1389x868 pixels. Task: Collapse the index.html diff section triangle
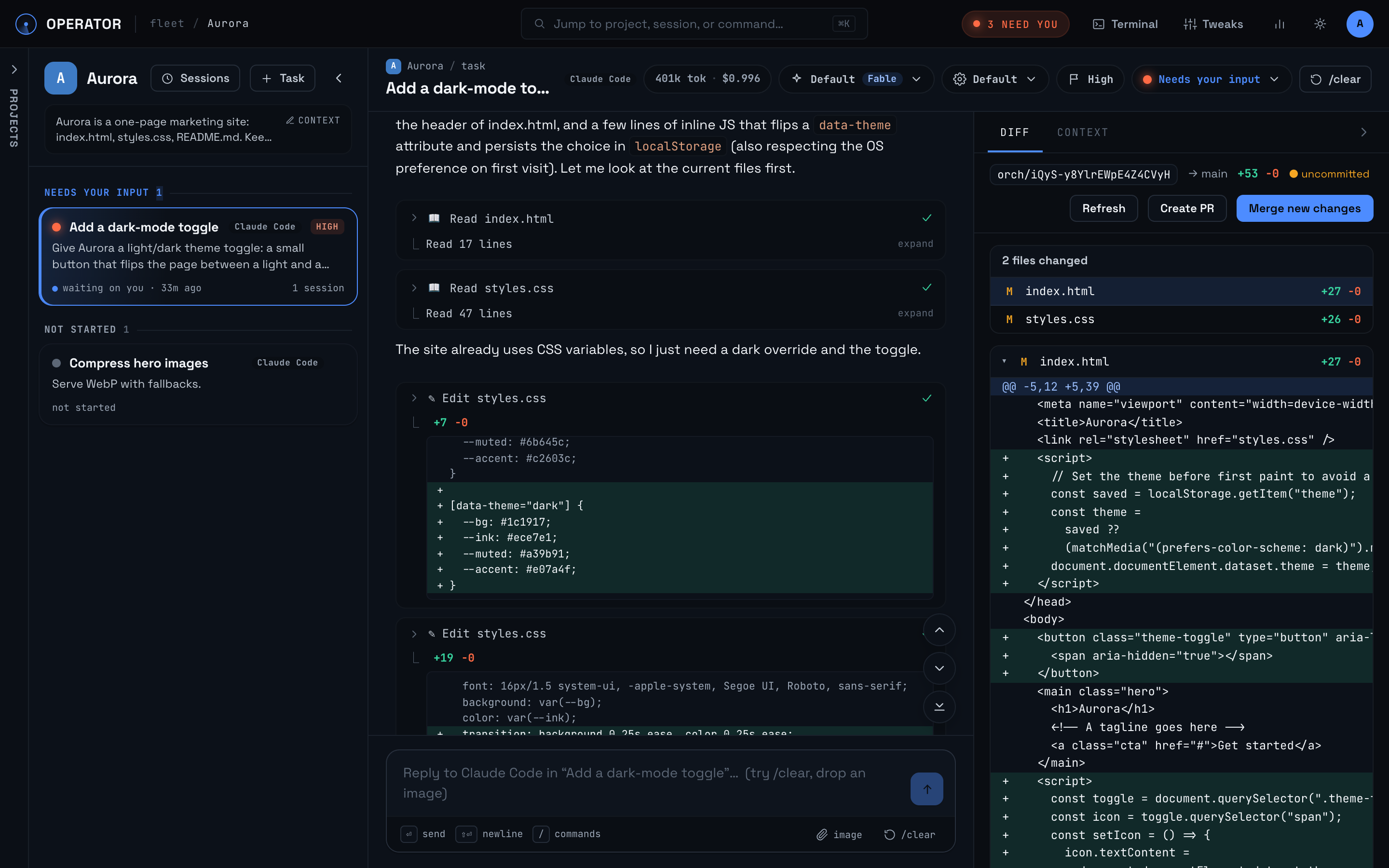pos(1004,361)
